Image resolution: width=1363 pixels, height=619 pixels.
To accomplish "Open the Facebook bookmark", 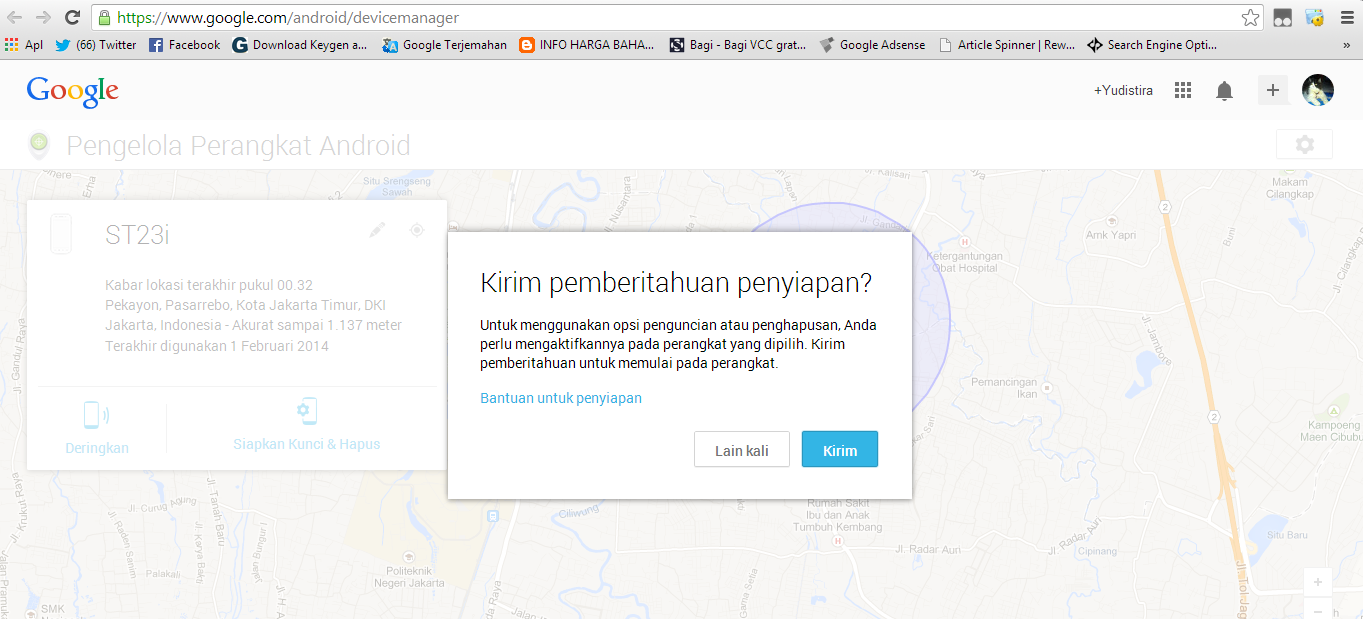I will click(185, 45).
